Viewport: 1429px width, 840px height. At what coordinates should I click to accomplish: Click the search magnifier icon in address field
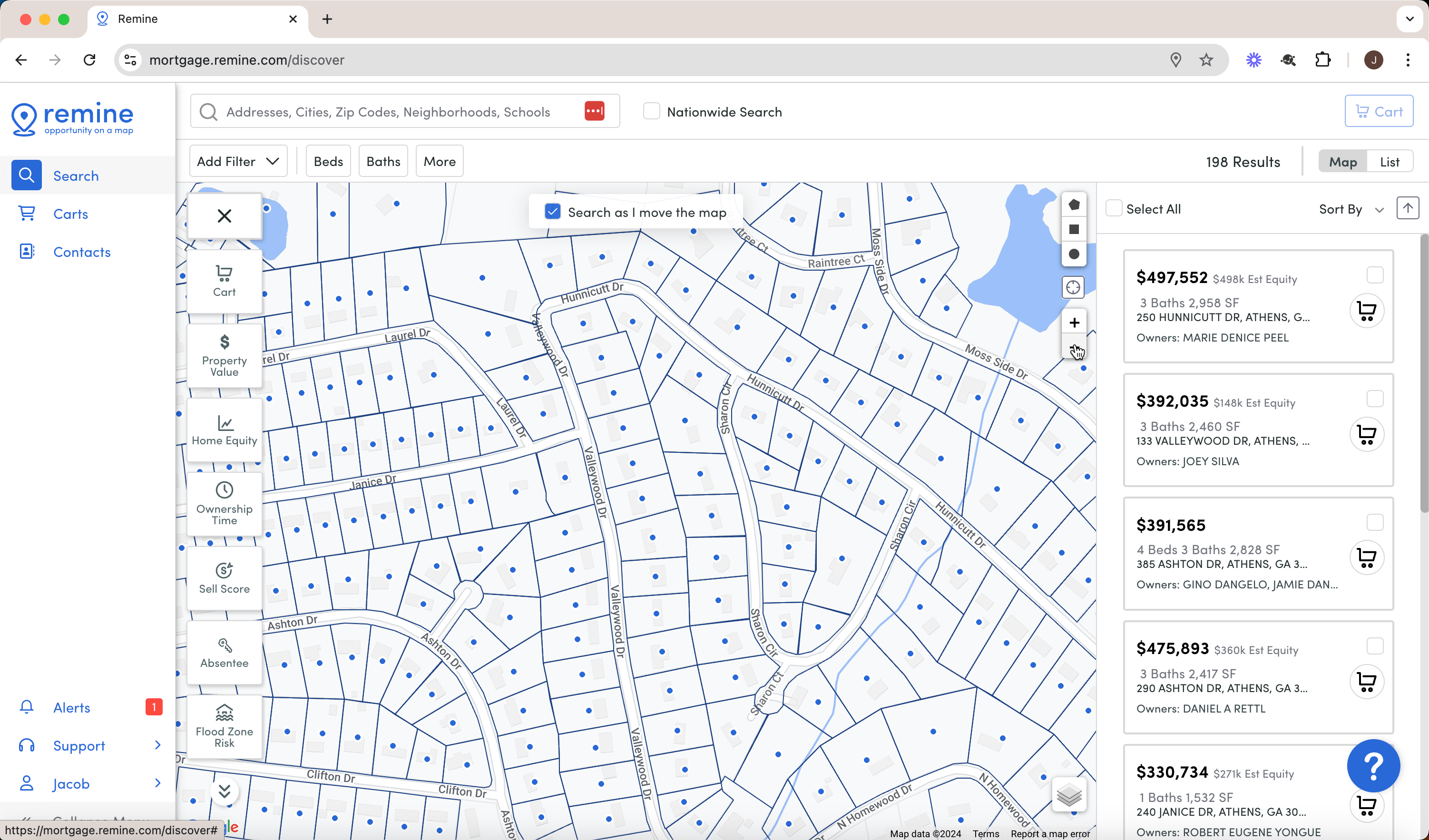click(208, 112)
